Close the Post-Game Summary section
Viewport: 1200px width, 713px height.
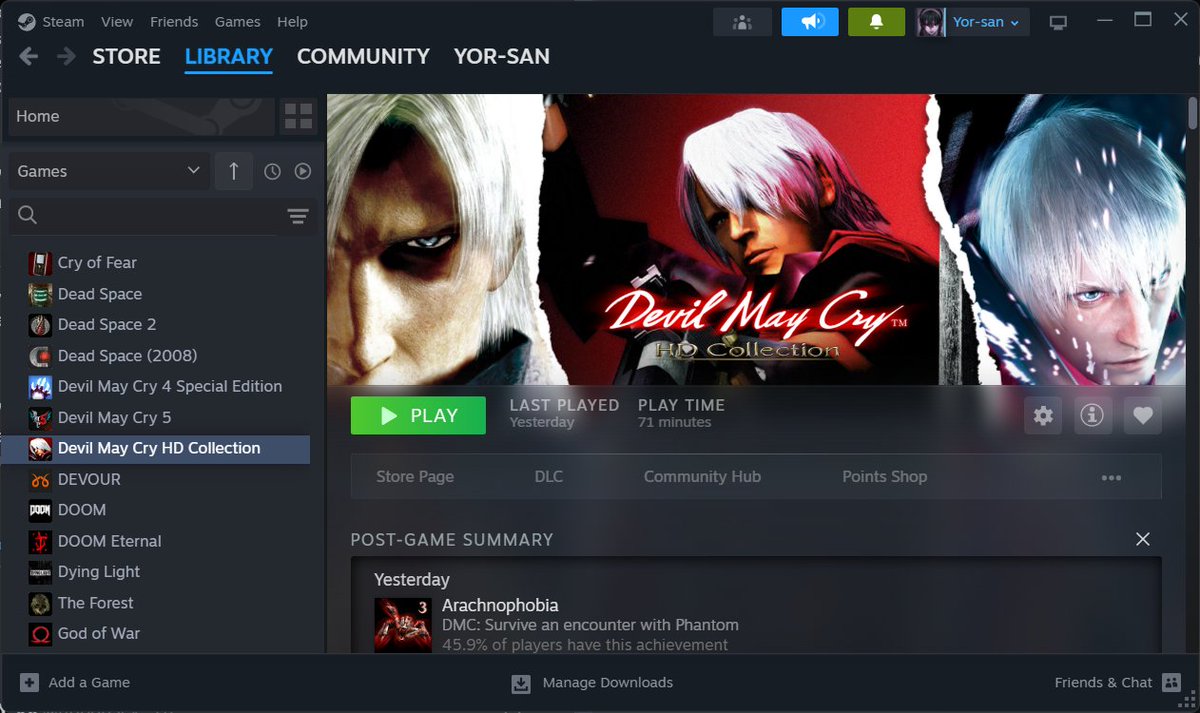1143,540
